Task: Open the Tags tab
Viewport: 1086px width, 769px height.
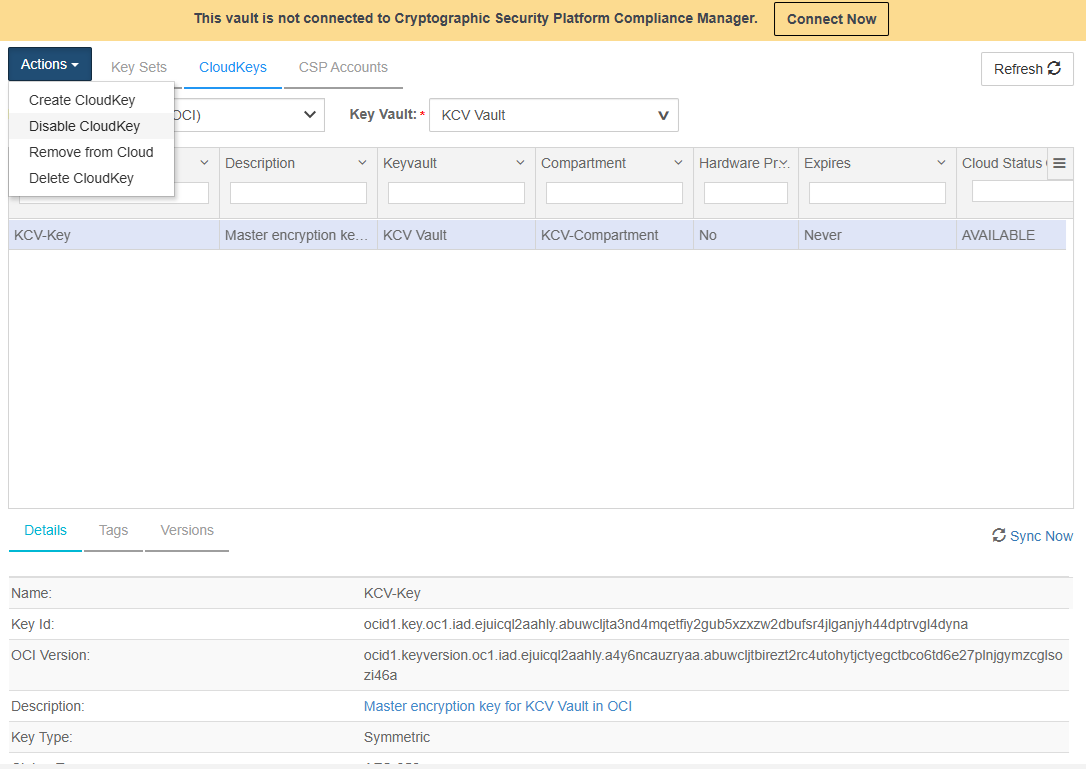Action: 113,531
